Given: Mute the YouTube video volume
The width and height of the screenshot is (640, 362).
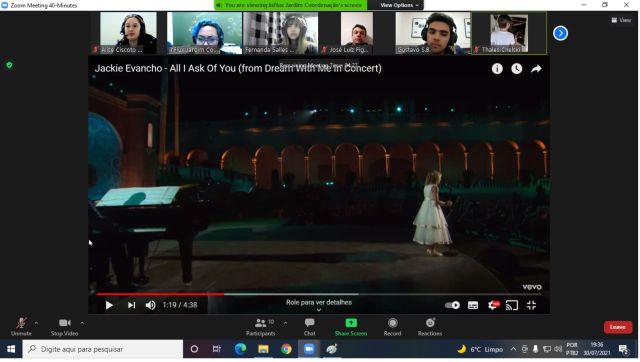Looking at the screenshot, I should 150,305.
